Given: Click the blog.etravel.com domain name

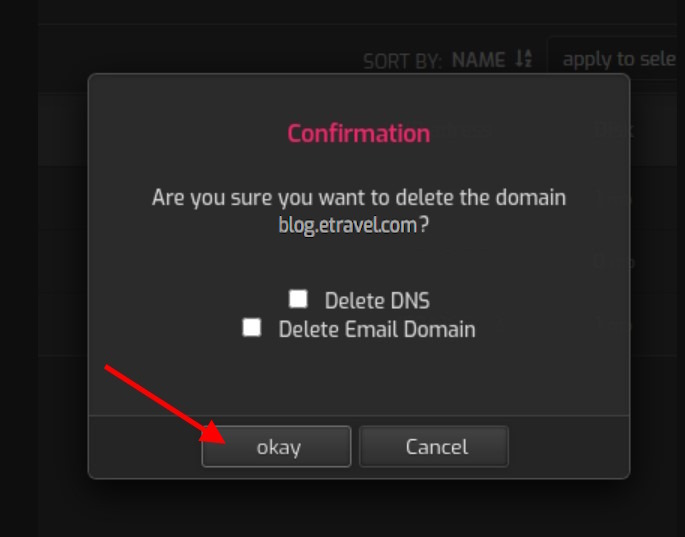Looking at the screenshot, I should [x=348, y=225].
